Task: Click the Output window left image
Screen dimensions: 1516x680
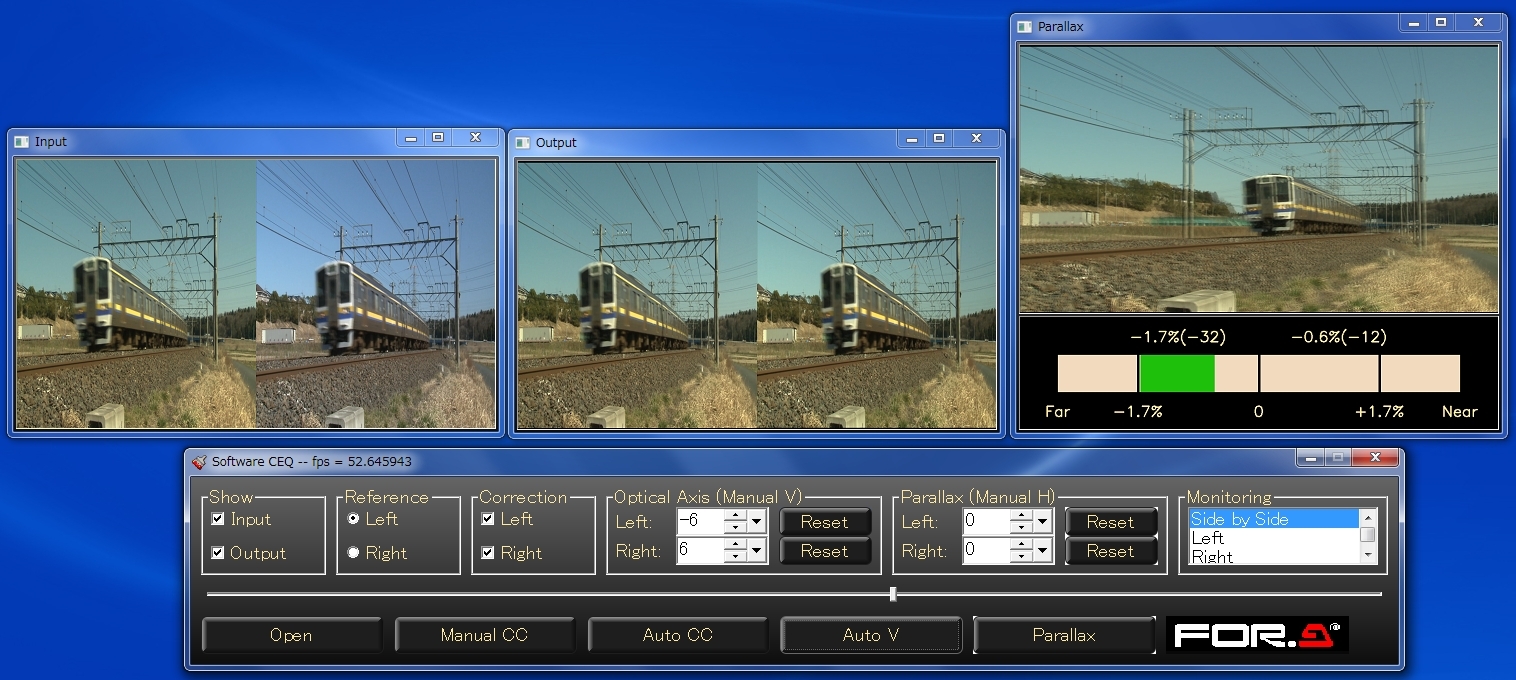Action: [x=637, y=295]
